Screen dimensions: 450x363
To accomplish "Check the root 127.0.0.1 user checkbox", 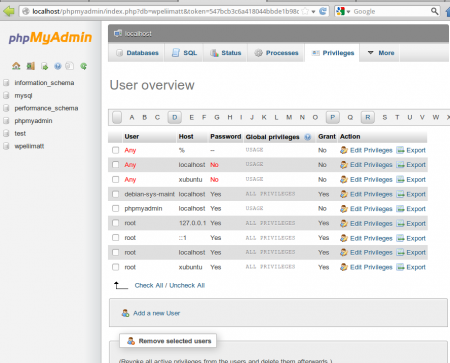I will click(115, 223).
